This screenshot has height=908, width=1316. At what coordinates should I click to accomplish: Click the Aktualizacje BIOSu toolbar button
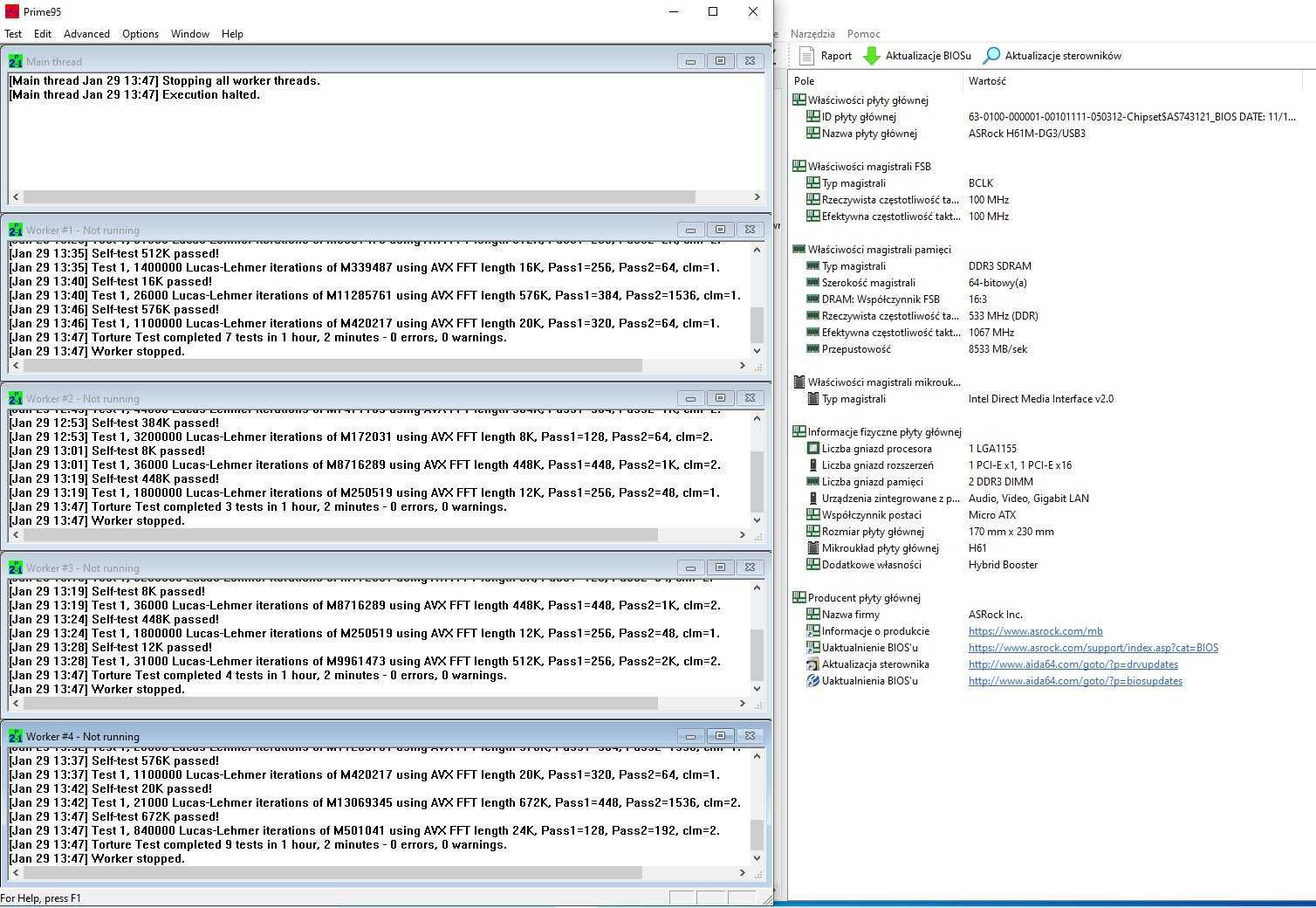point(917,56)
